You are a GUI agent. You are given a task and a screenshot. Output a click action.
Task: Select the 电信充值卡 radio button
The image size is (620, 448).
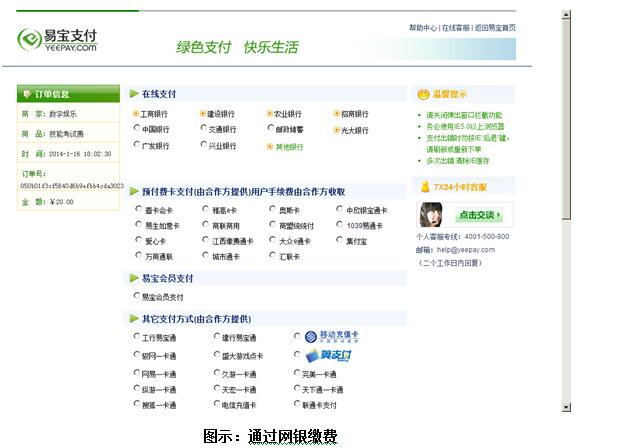(217, 404)
